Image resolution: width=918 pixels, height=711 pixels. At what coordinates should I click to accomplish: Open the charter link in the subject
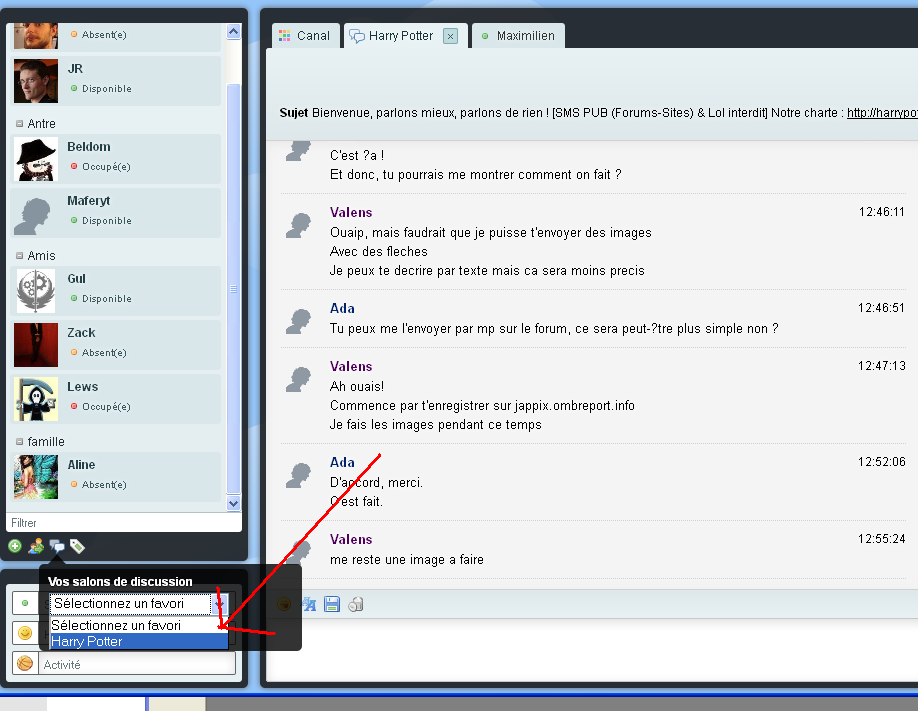[881, 113]
